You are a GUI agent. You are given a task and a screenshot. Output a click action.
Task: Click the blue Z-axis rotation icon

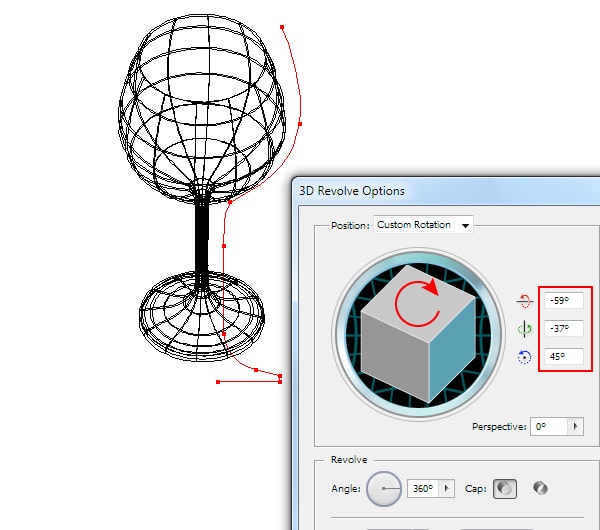click(524, 357)
